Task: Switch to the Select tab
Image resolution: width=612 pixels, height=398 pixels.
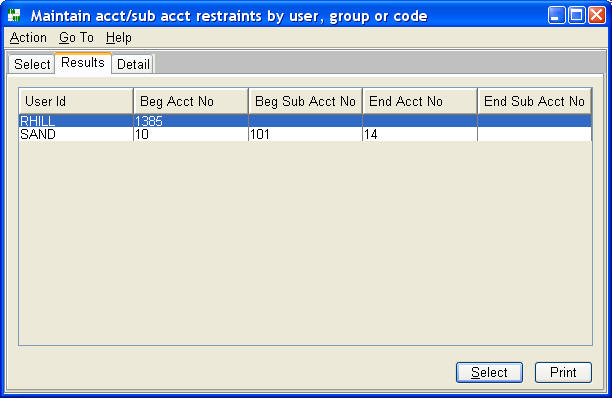Action: click(32, 64)
